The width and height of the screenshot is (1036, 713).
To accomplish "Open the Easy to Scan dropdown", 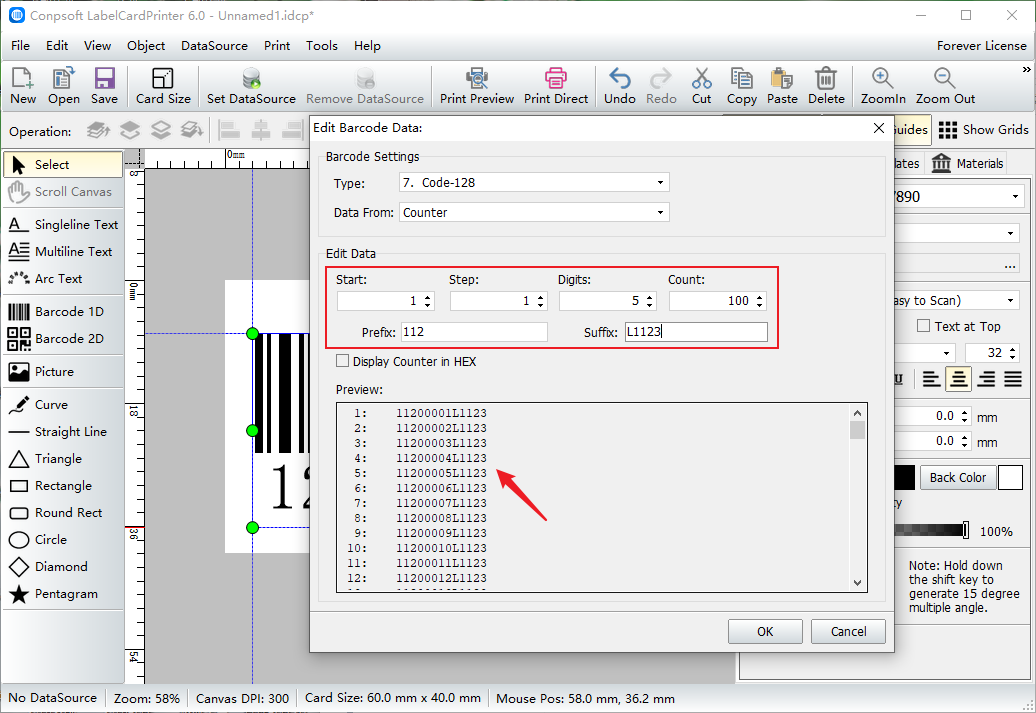I will (1010, 301).
